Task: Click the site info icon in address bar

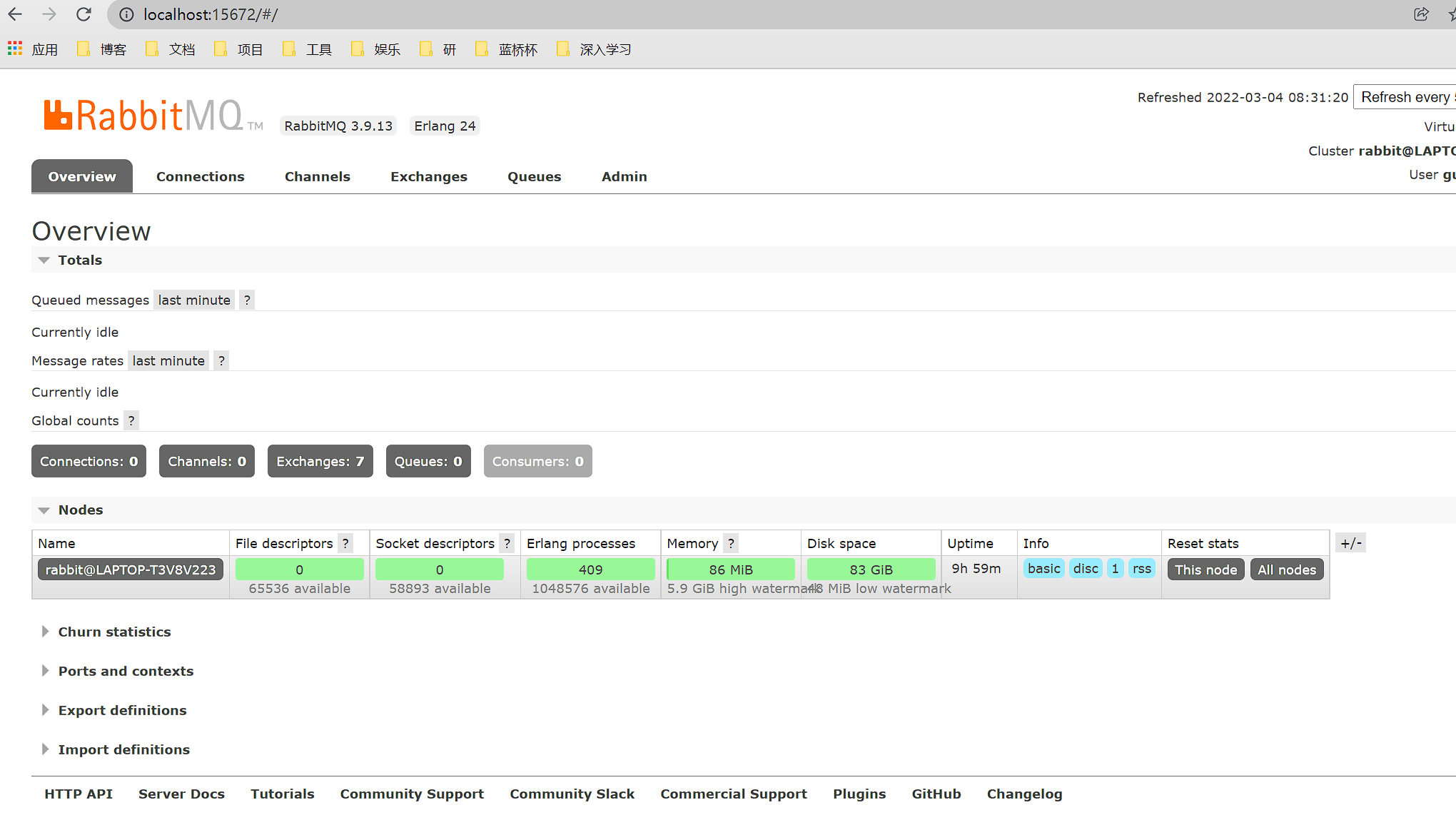Action: pyautogui.click(x=126, y=14)
